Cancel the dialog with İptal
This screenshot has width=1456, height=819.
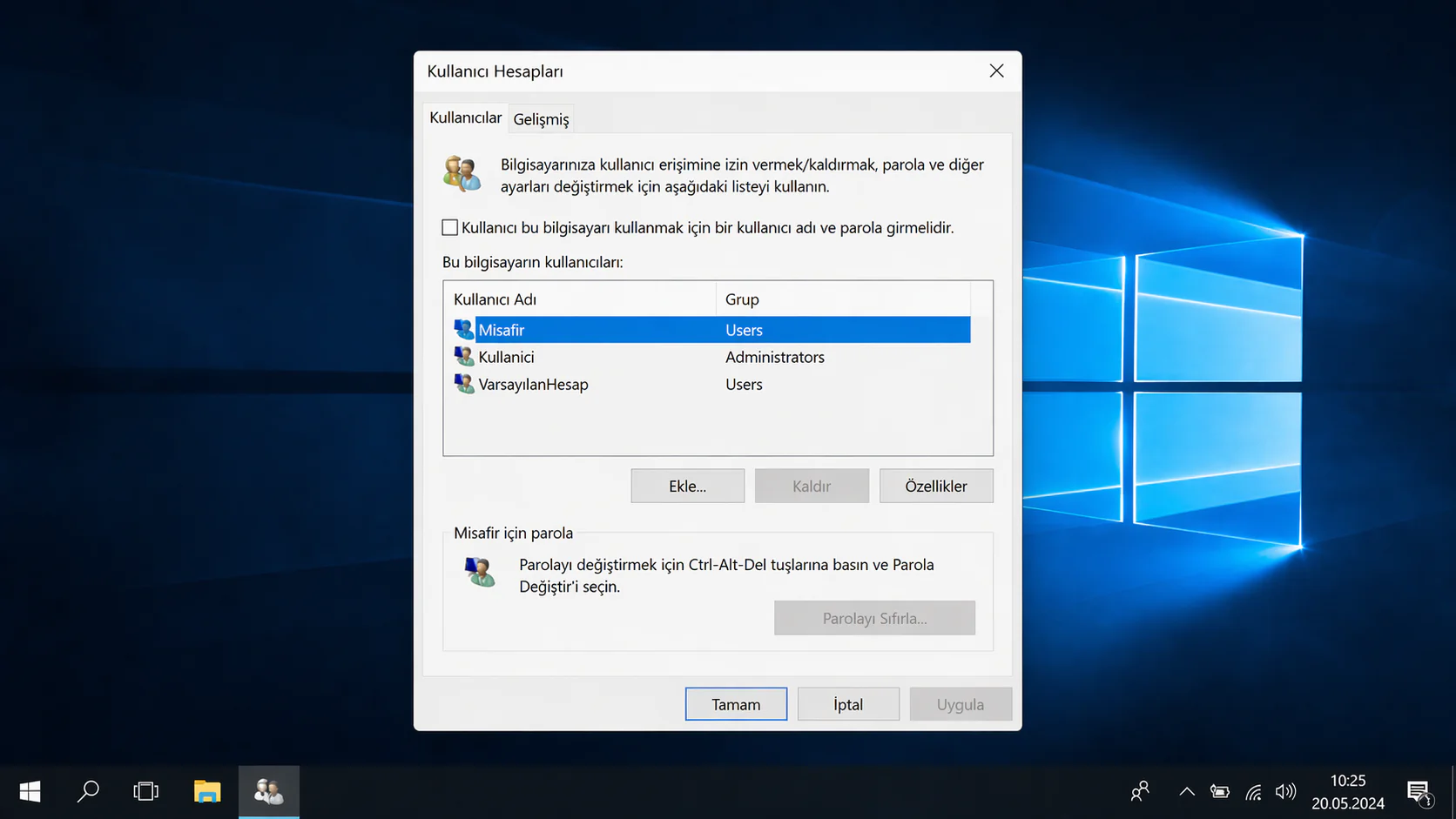[x=847, y=703]
